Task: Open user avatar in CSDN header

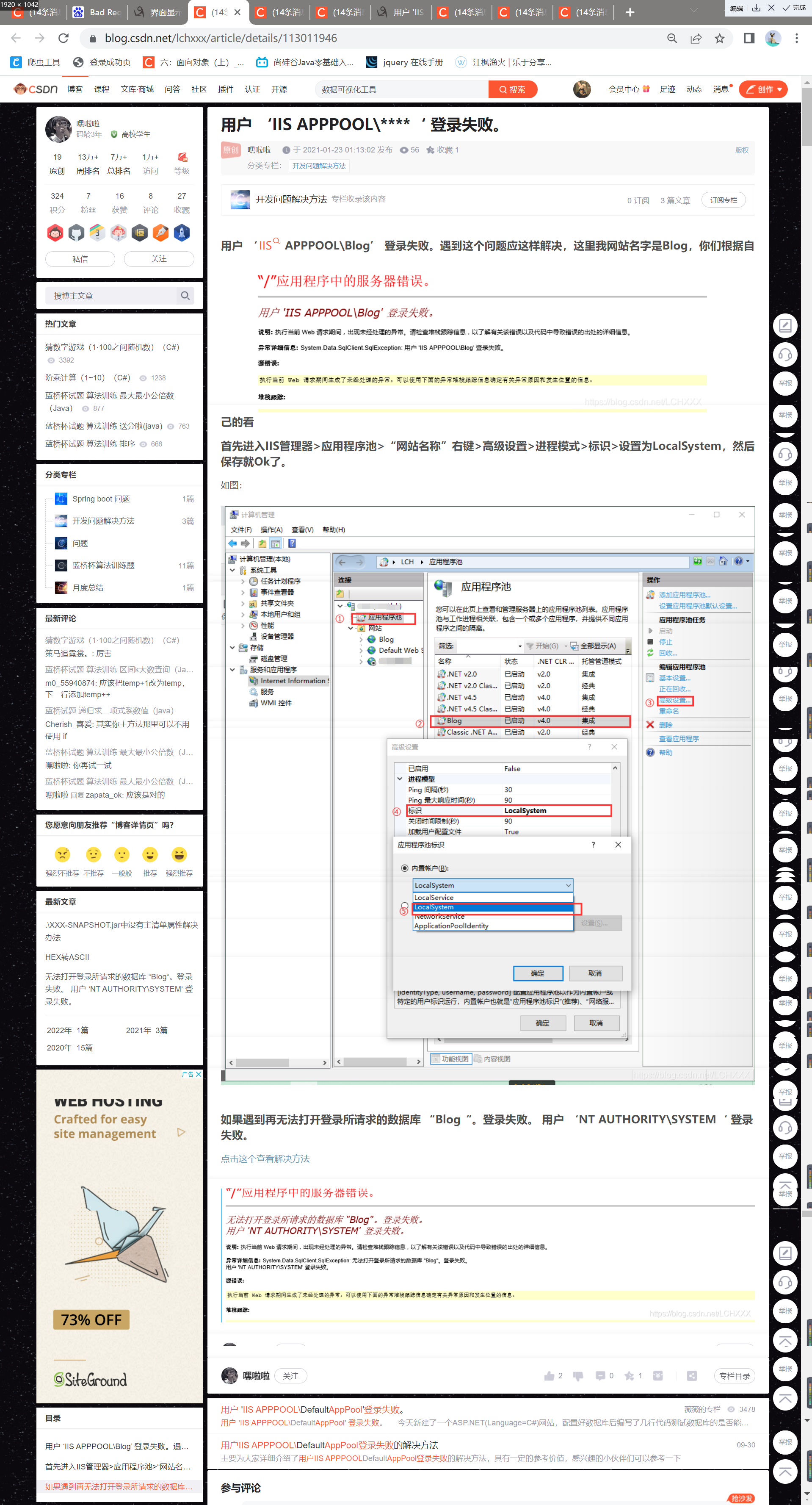Action: pyautogui.click(x=582, y=89)
